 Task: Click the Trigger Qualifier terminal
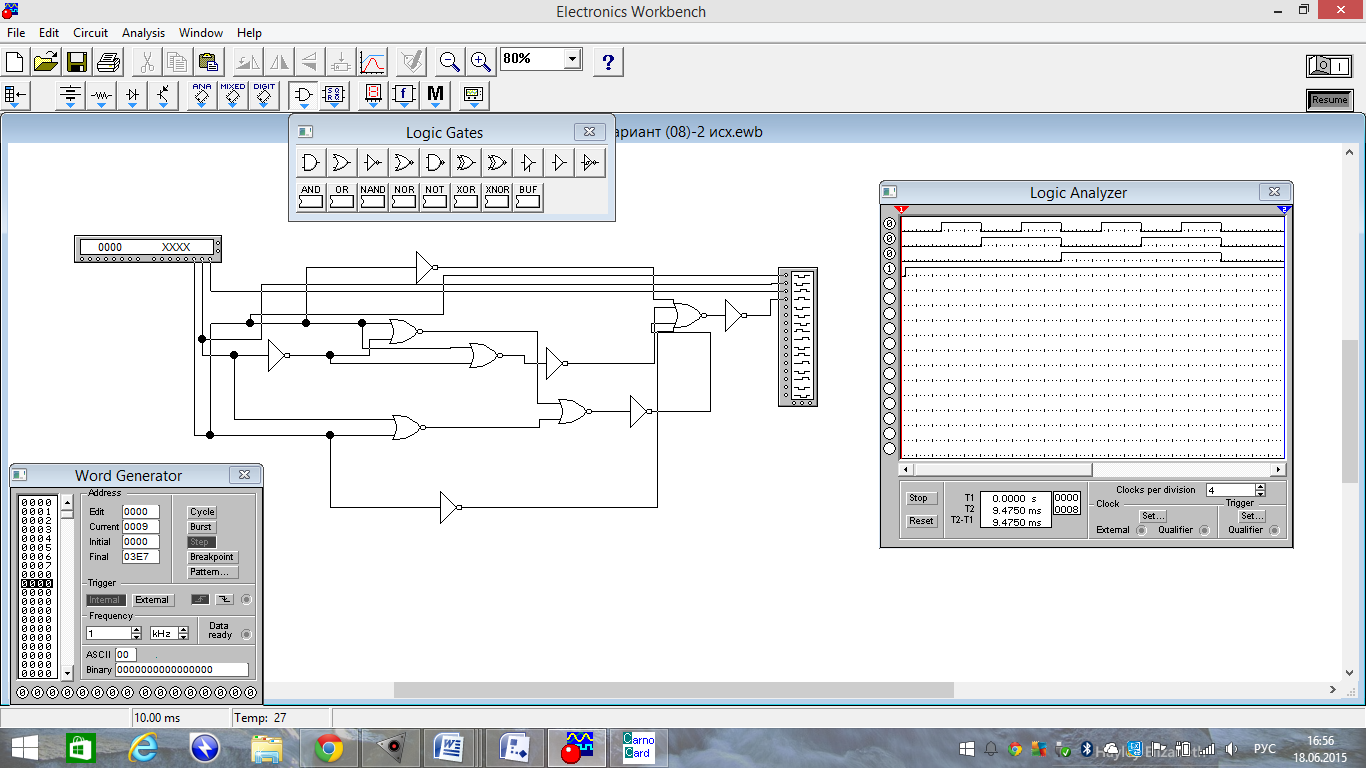(x=1274, y=530)
